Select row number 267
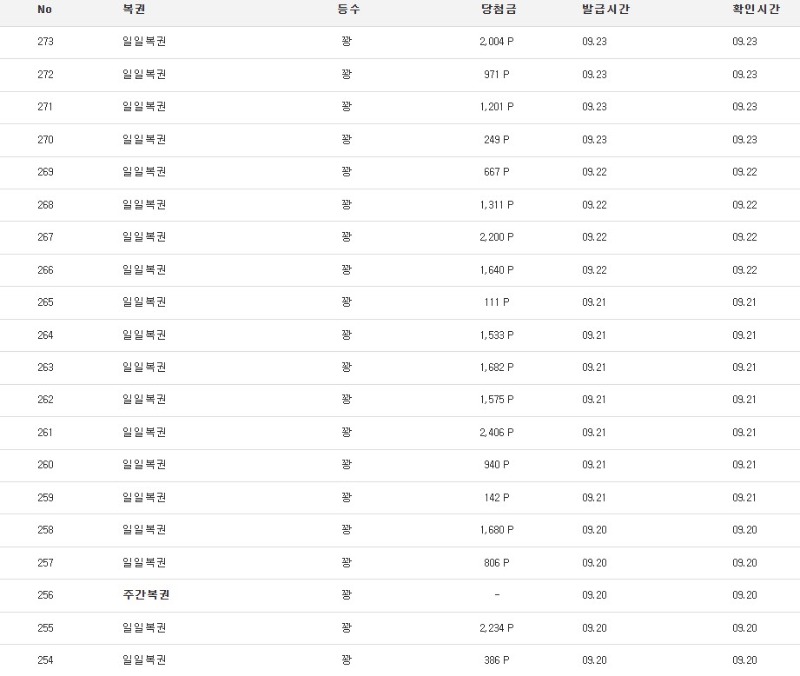800x676 pixels. click(45, 237)
